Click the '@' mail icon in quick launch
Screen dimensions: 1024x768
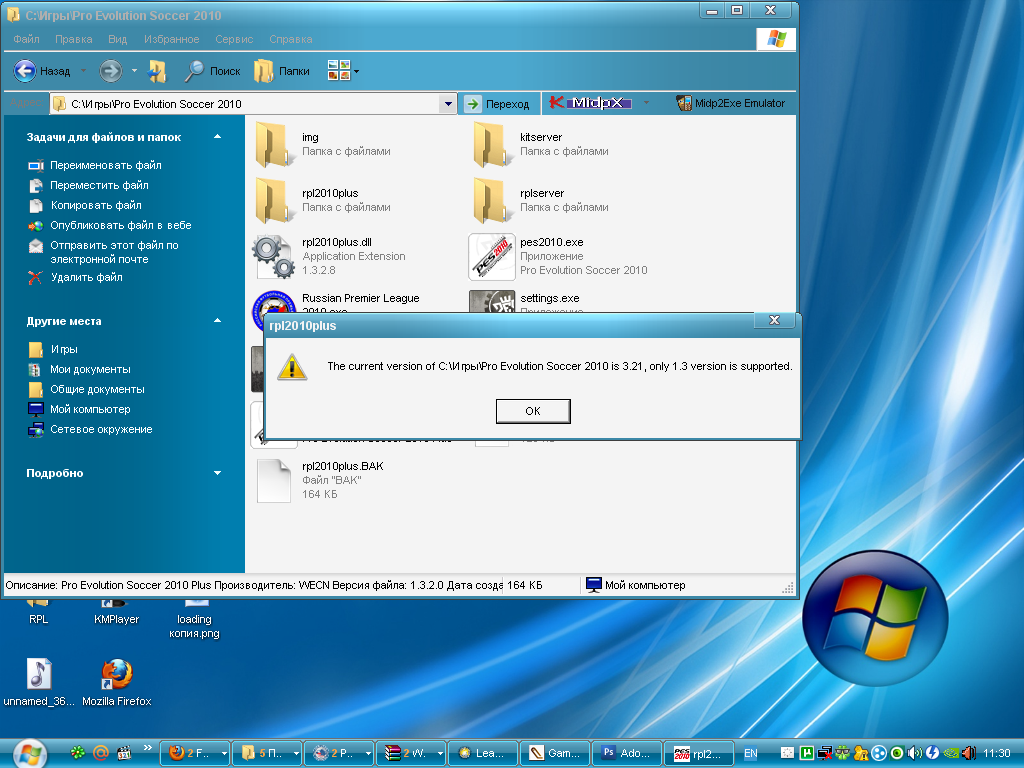tap(101, 753)
